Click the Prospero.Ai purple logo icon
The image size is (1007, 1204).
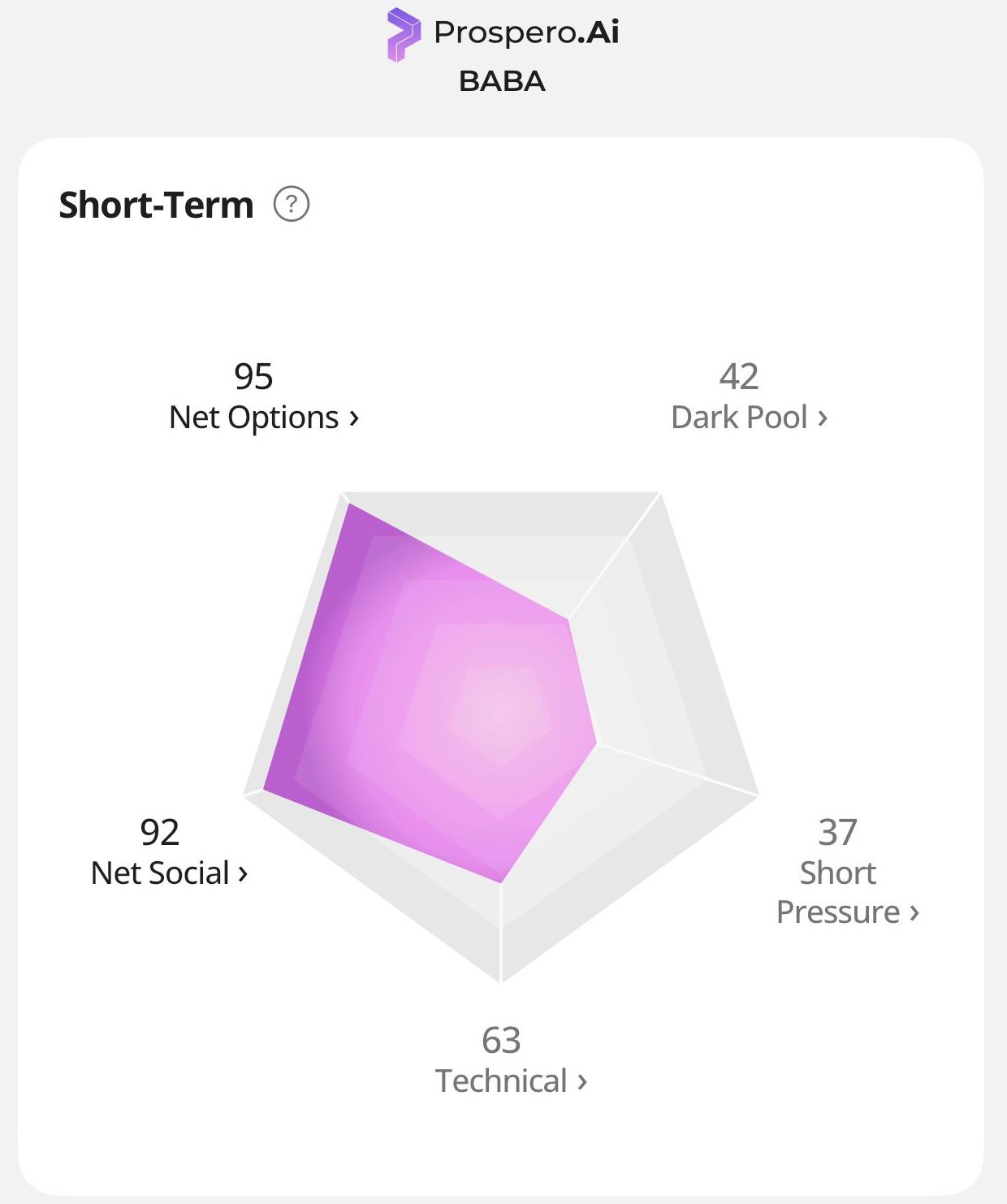(404, 35)
